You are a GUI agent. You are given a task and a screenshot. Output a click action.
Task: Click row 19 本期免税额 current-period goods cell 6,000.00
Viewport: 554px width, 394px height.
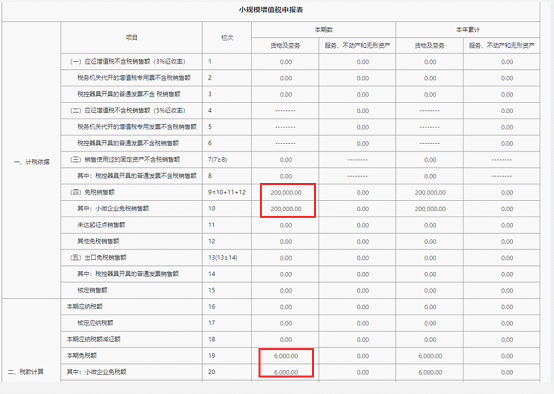[285, 356]
